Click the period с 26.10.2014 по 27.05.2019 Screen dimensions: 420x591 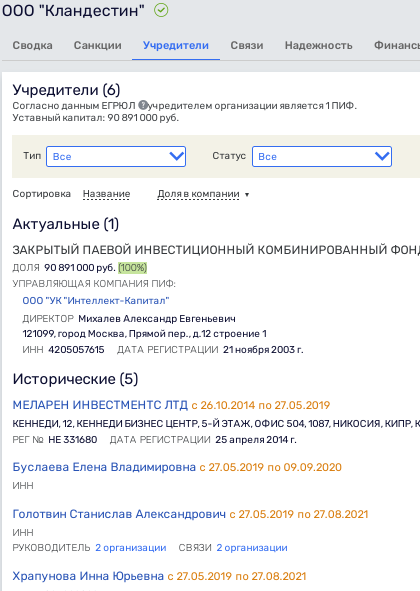[x=261, y=405]
